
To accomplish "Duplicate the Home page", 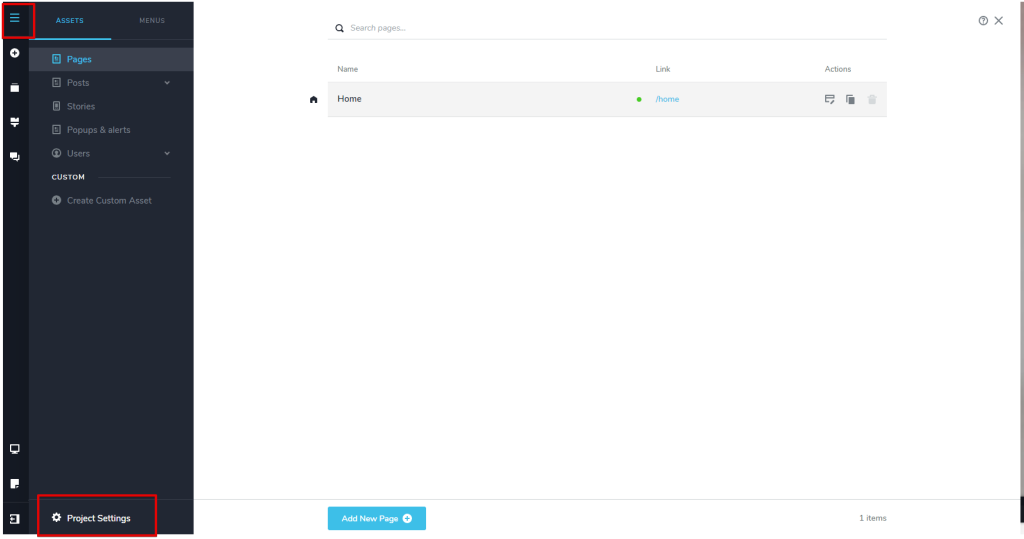I will click(x=850, y=99).
